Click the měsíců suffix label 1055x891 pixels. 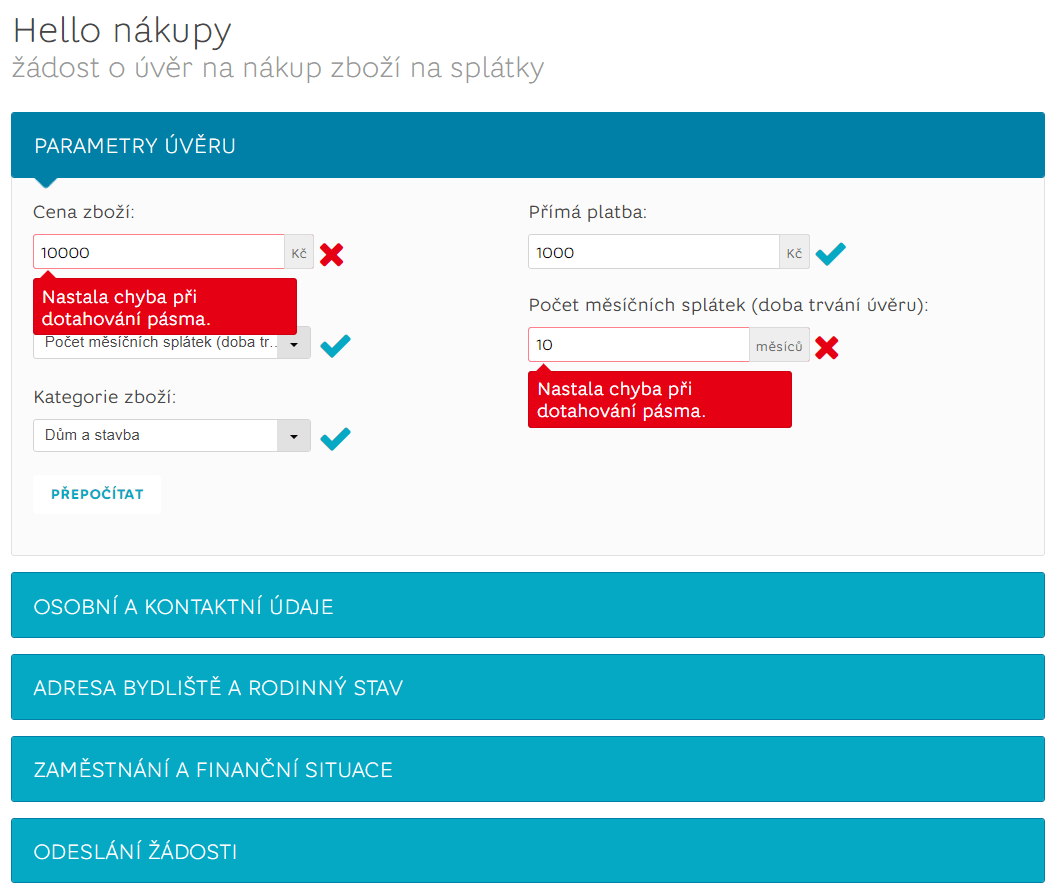[779, 345]
